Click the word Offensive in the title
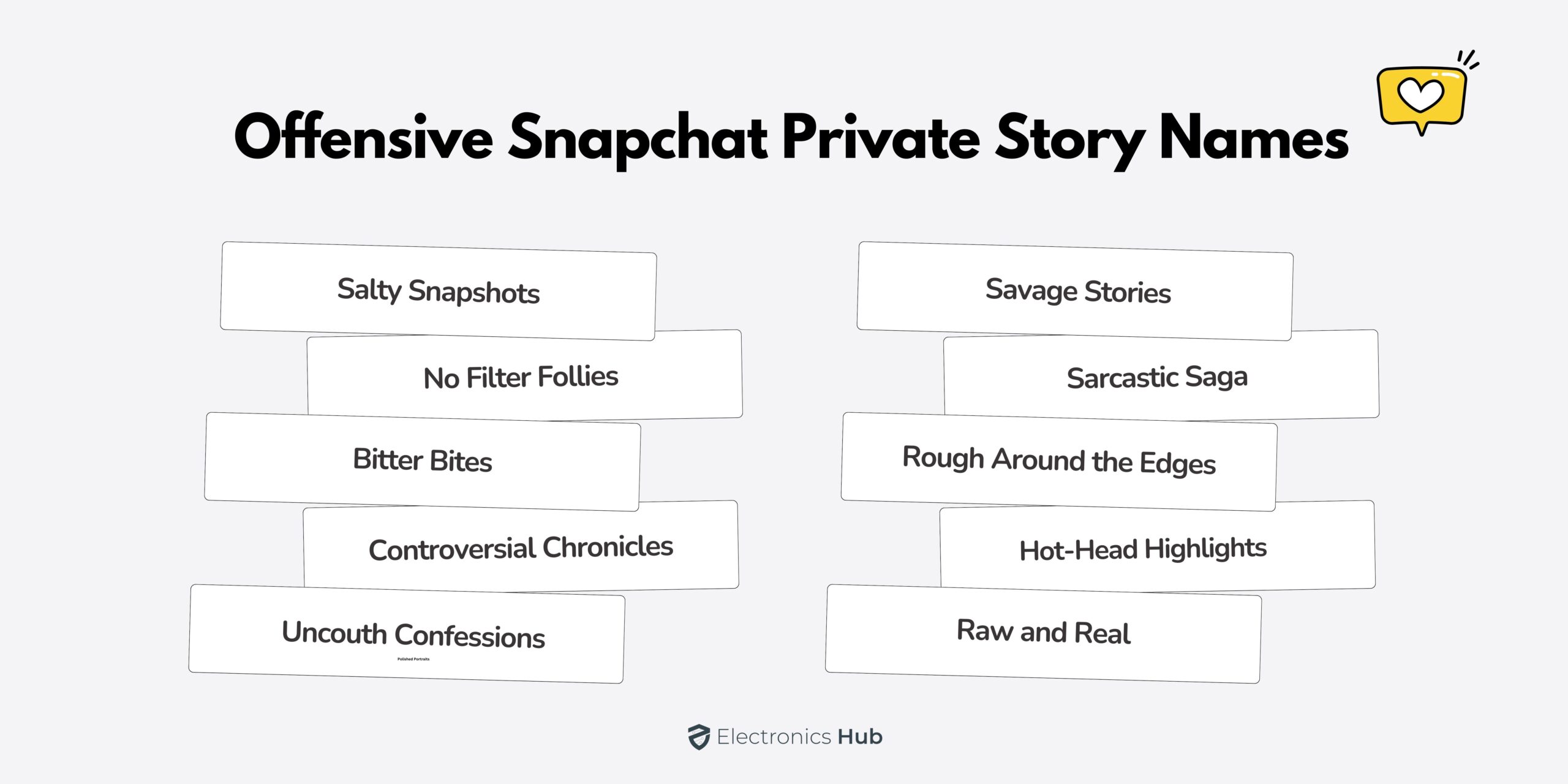Viewport: 1568px width, 784px height. point(364,138)
